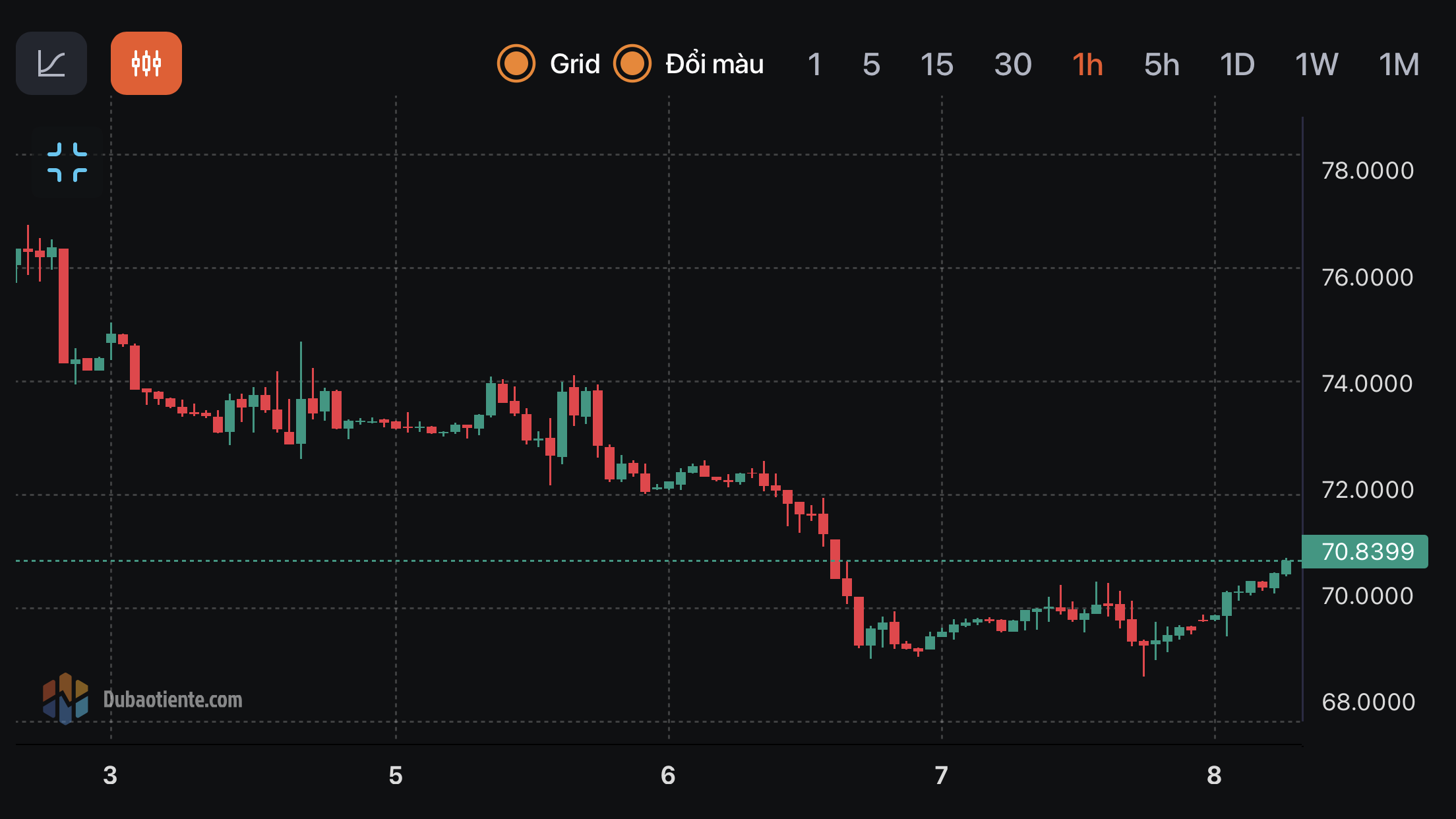Click the 78.0000 price axis label
This screenshot has height=819, width=1456.
click(x=1368, y=171)
